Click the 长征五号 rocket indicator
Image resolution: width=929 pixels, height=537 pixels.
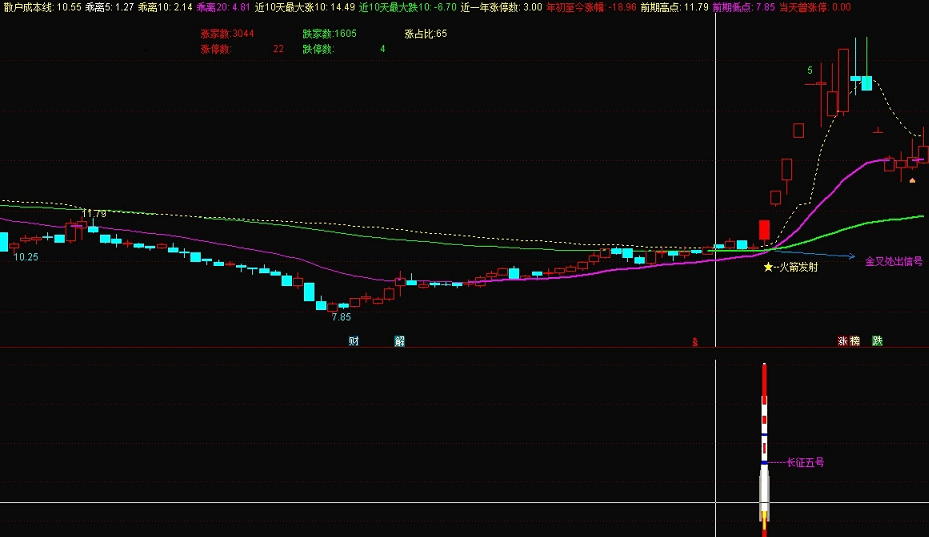[x=764, y=449]
